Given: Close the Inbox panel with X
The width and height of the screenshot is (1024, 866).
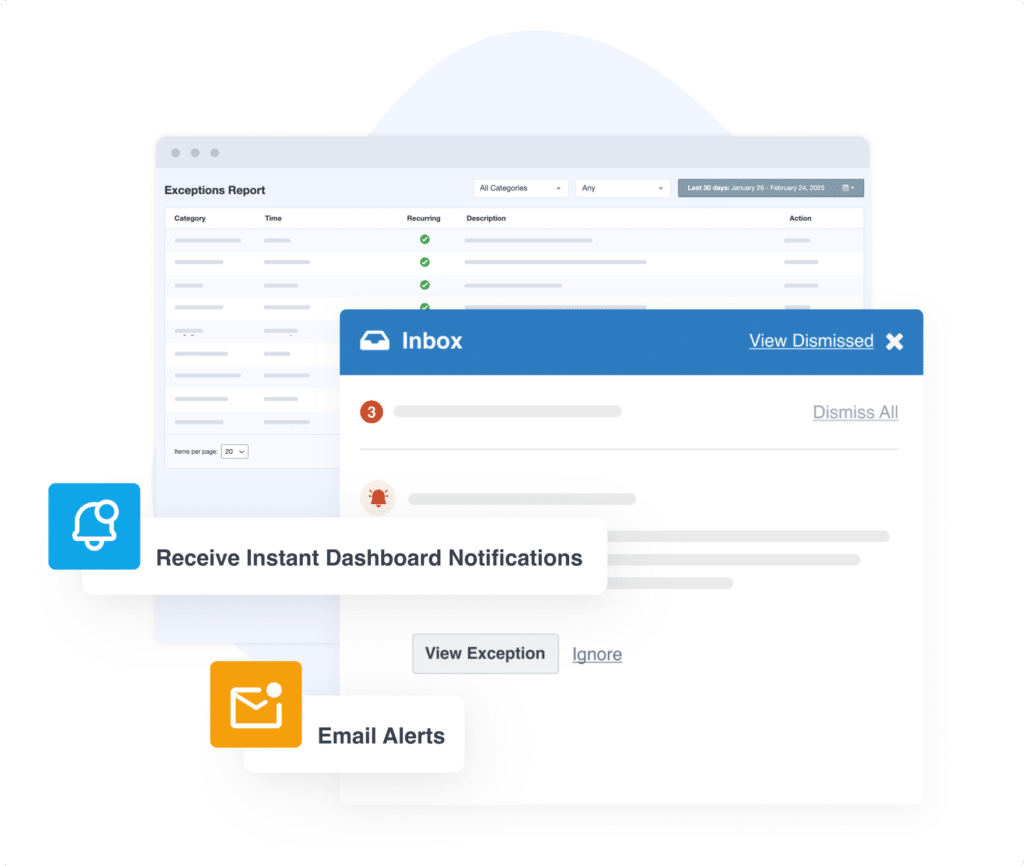Looking at the screenshot, I should (894, 341).
